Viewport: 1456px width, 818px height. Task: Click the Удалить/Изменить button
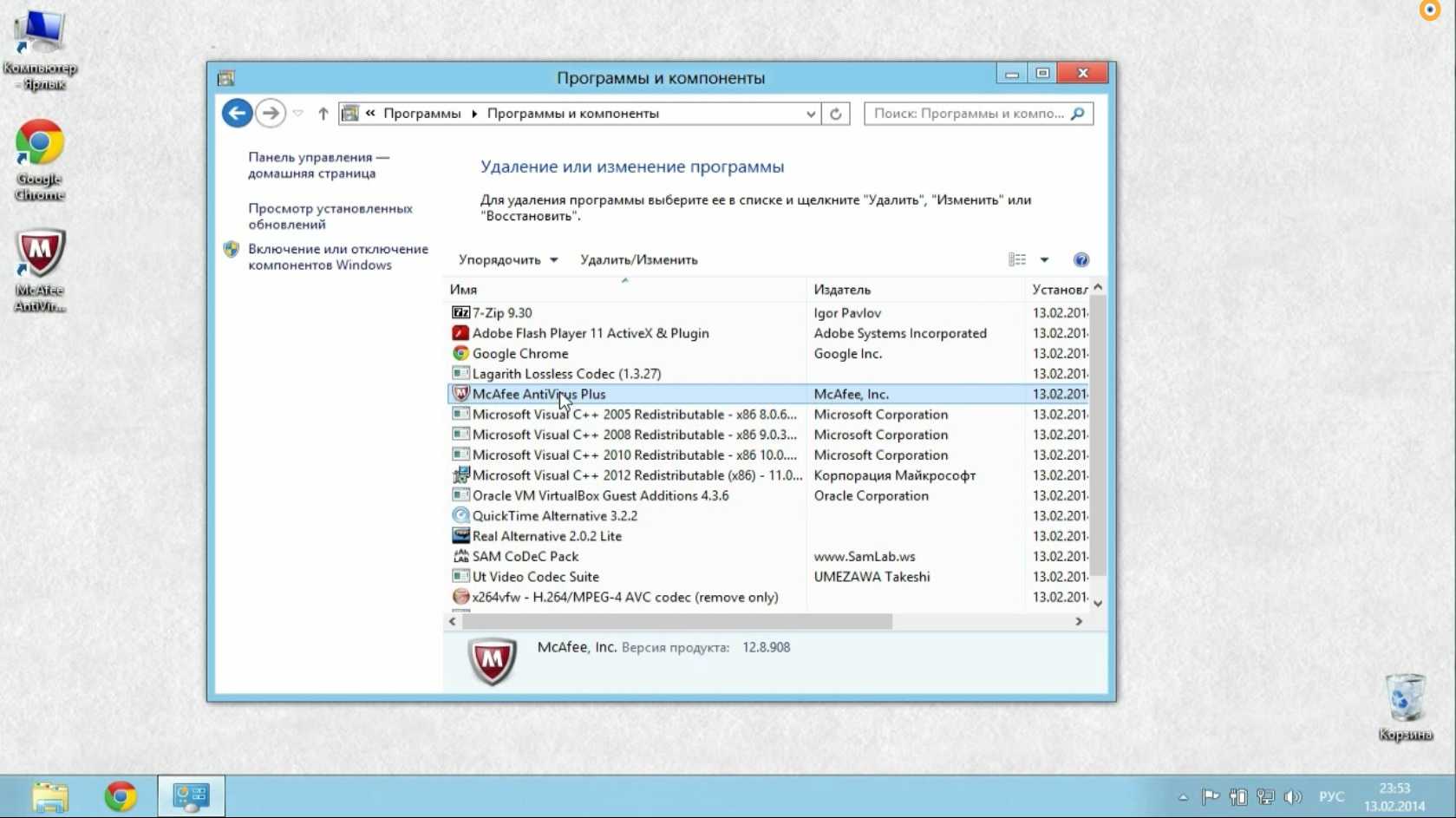(x=638, y=260)
